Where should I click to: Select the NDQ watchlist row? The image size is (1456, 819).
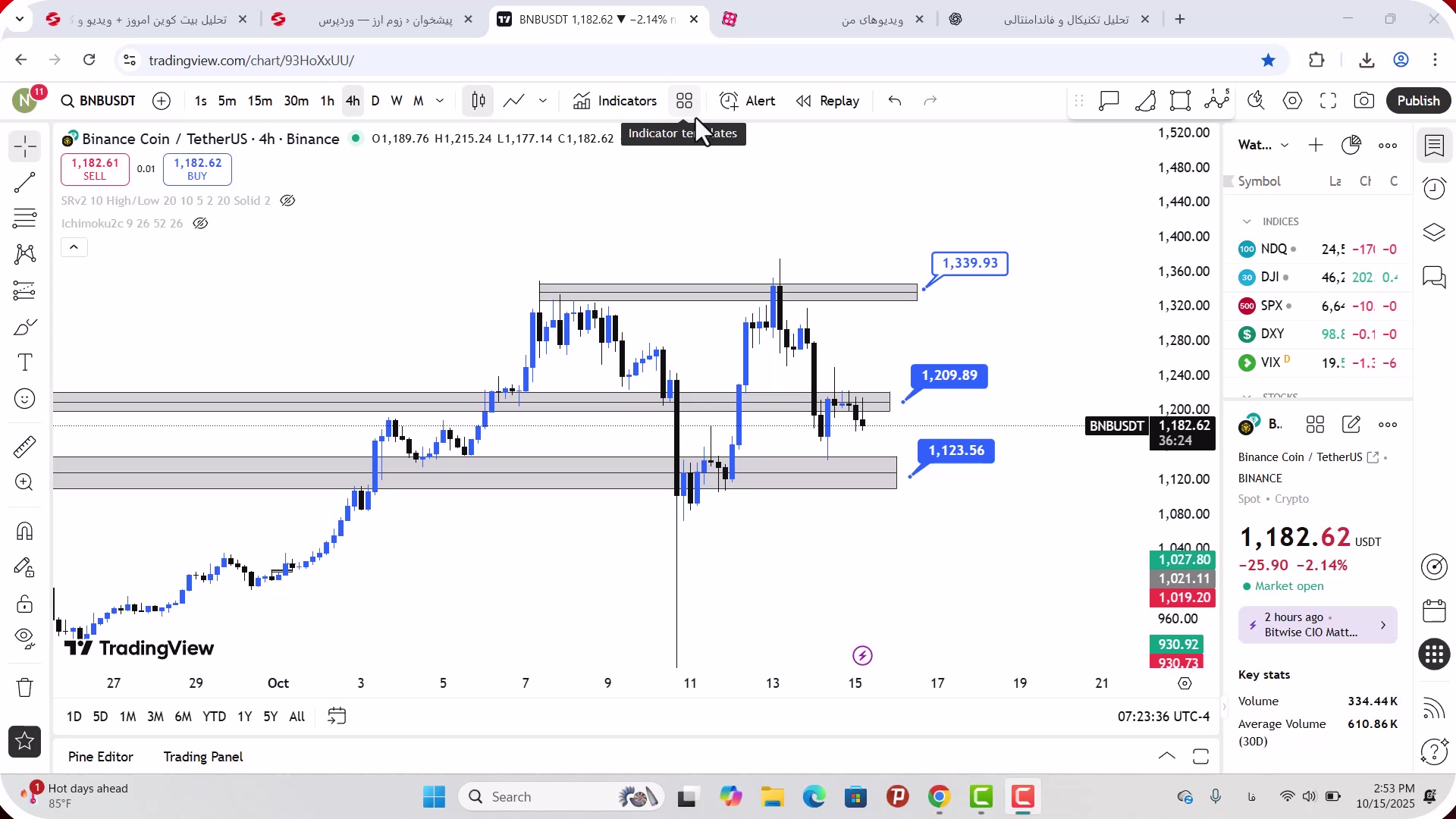click(x=1318, y=249)
